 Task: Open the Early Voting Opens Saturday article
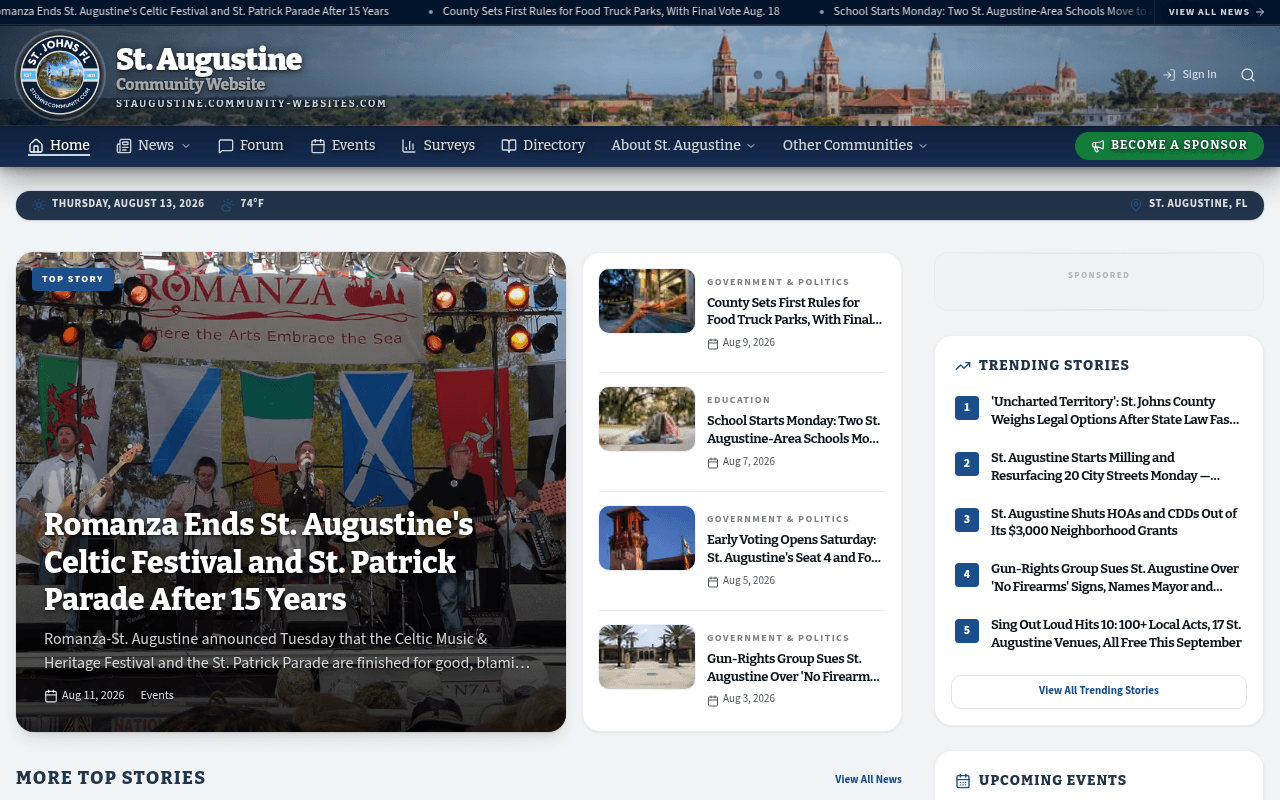795,549
